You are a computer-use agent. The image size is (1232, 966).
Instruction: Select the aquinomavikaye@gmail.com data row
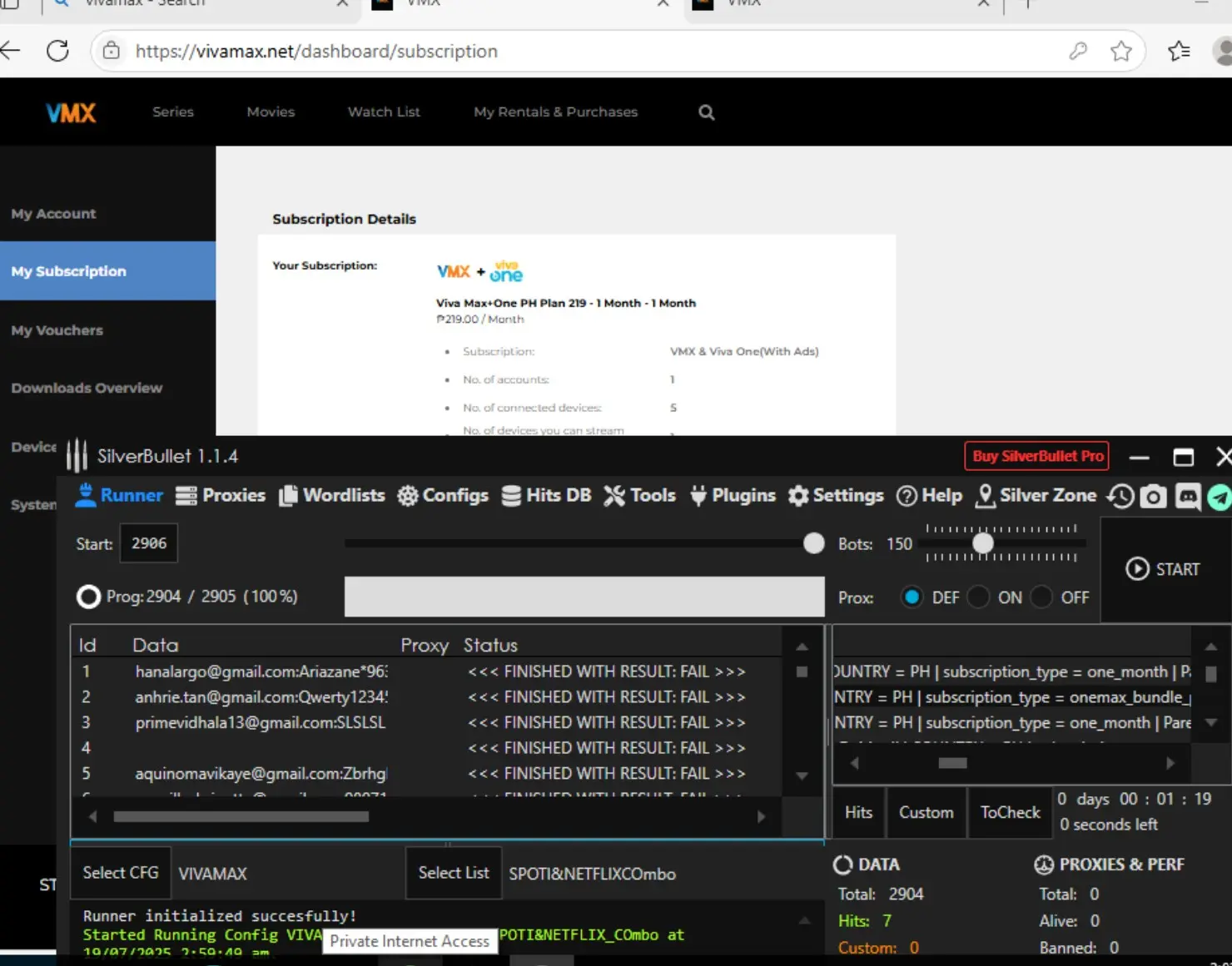point(426,774)
